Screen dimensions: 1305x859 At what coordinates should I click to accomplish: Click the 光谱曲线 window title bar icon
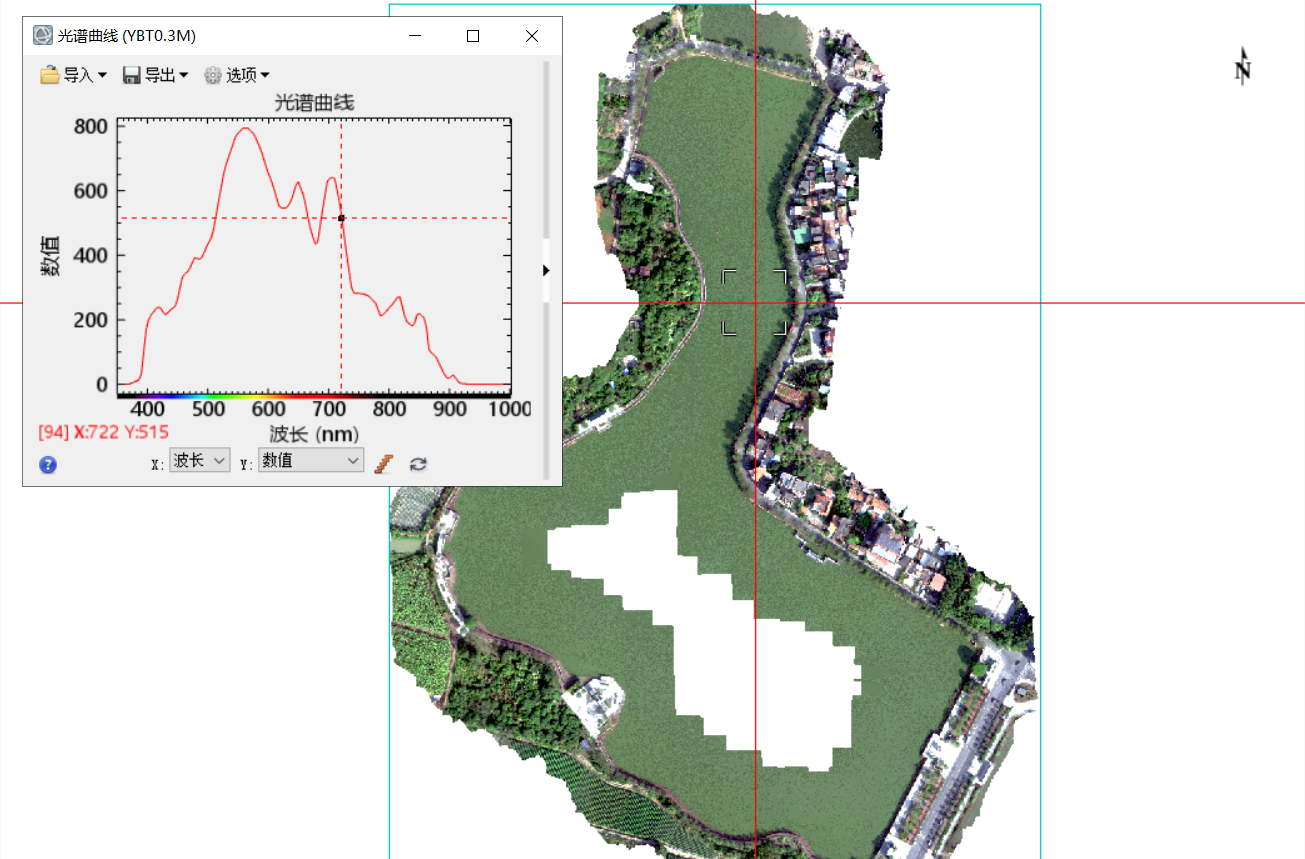tap(43, 36)
